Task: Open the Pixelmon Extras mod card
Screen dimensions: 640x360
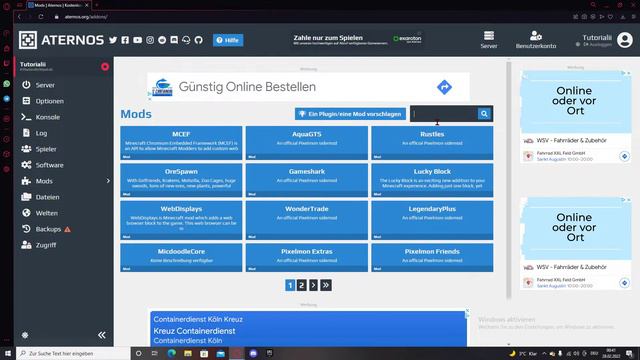Action: click(307, 258)
